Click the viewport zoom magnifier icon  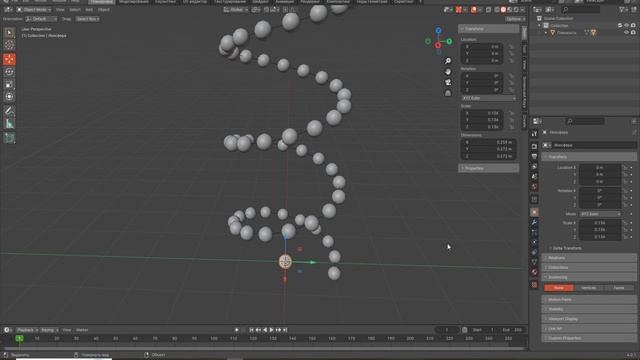(x=448, y=61)
